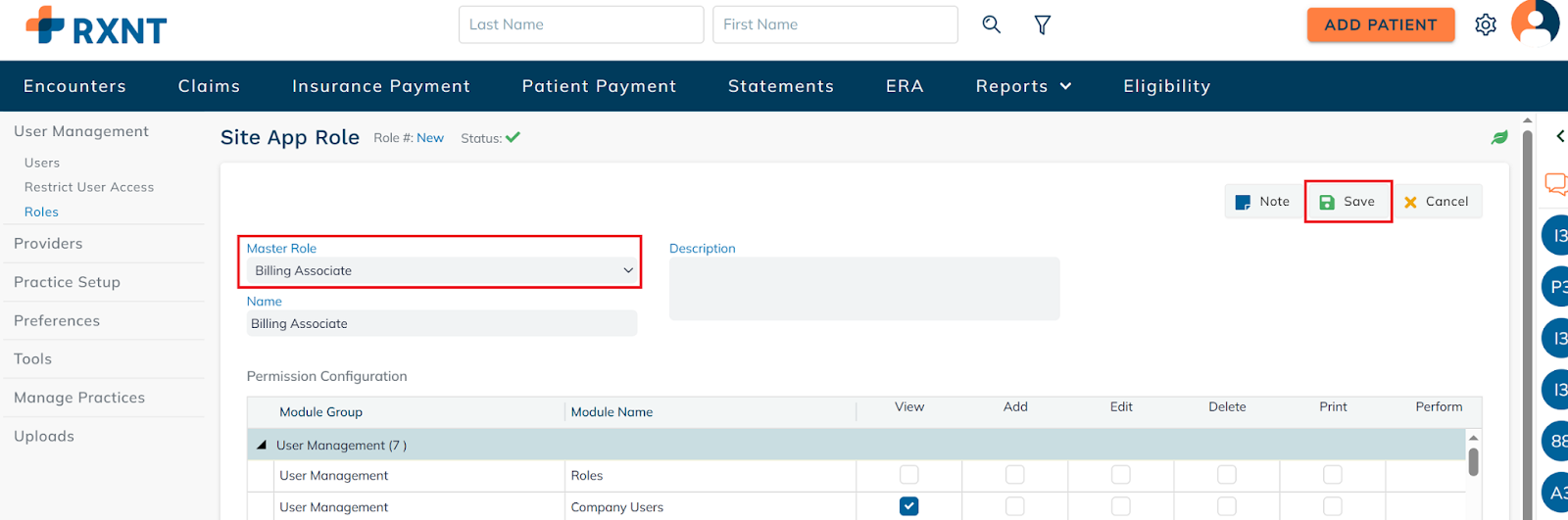Open the patient filter funnel icon
1568x520 pixels.
(x=1043, y=24)
